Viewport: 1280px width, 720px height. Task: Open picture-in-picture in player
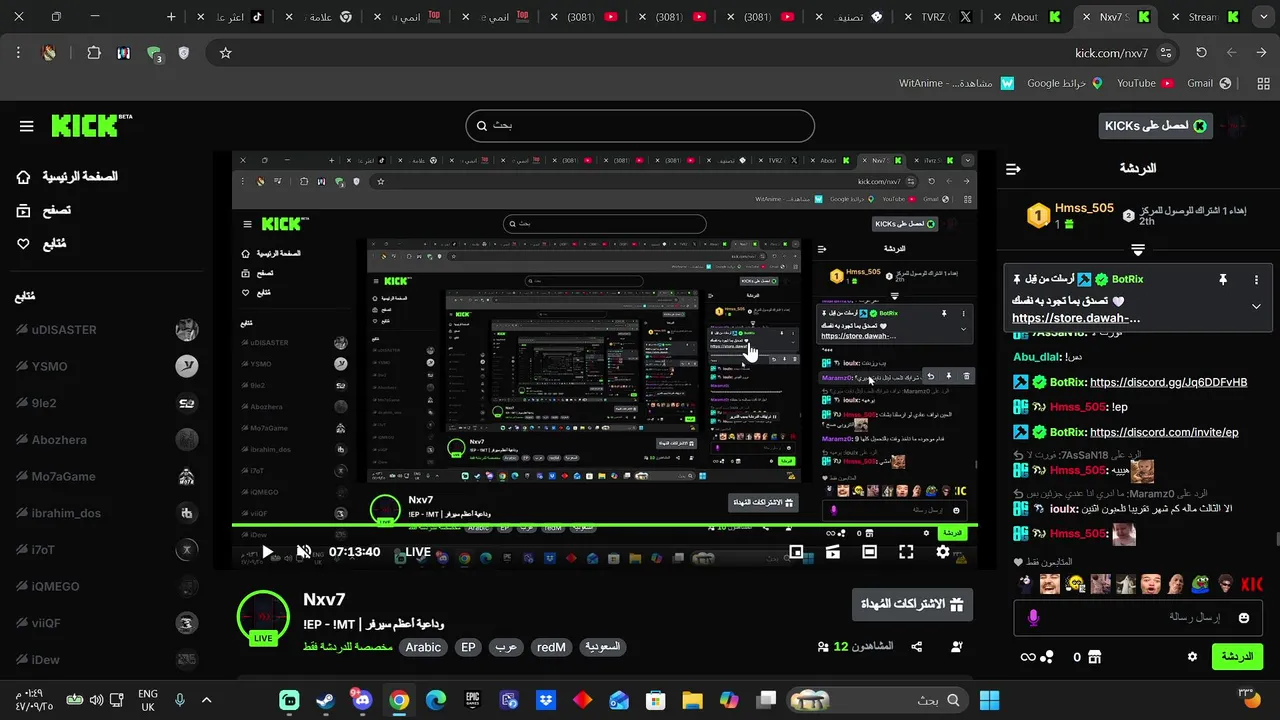click(796, 552)
